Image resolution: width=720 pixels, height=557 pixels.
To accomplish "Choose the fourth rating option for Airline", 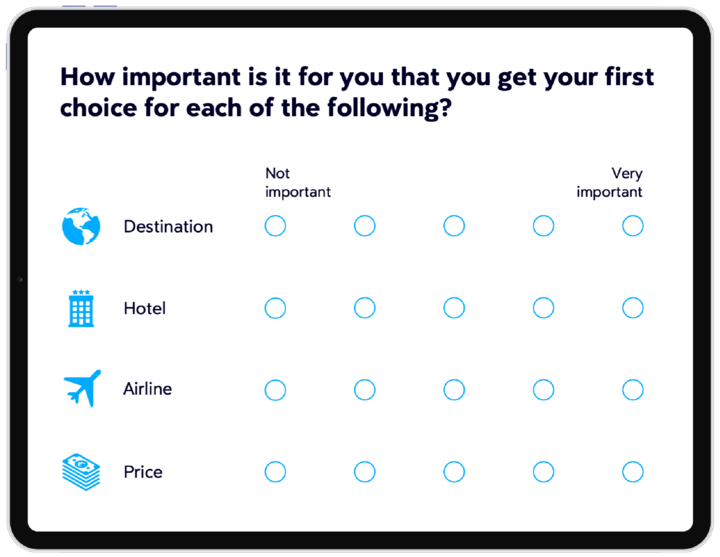I will tap(543, 389).
